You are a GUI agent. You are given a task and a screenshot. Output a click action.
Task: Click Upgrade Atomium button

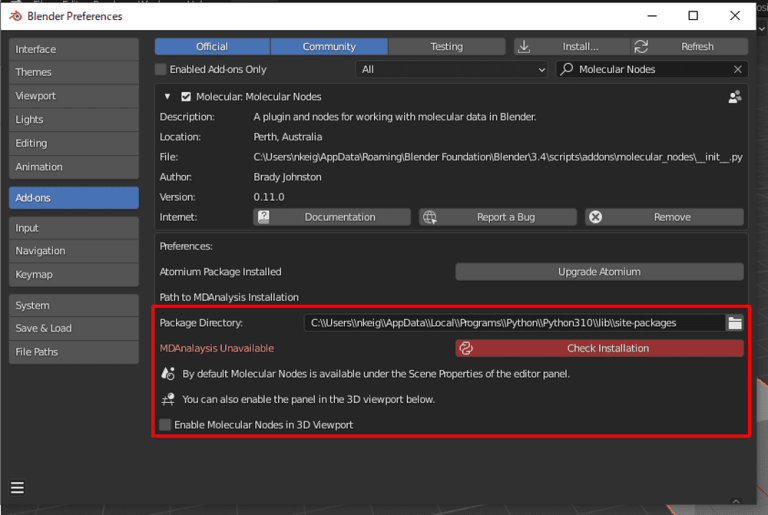point(599,272)
